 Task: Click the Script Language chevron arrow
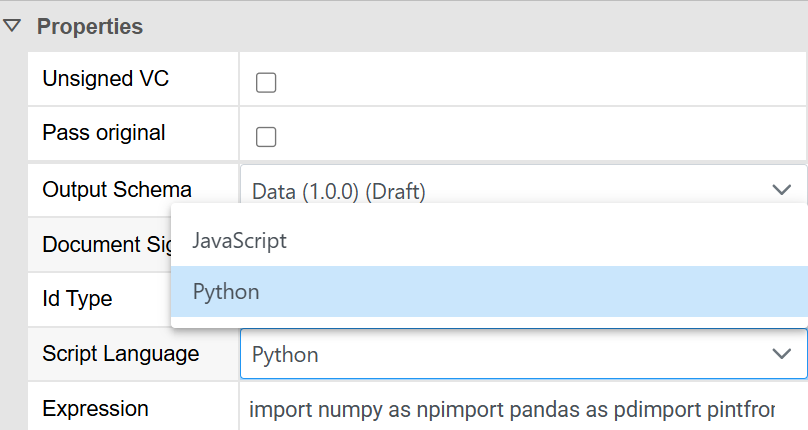781,354
